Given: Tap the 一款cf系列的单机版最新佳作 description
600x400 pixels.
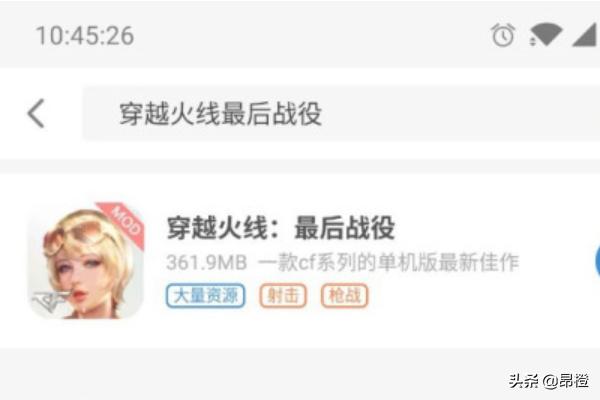Looking at the screenshot, I should point(388,263).
